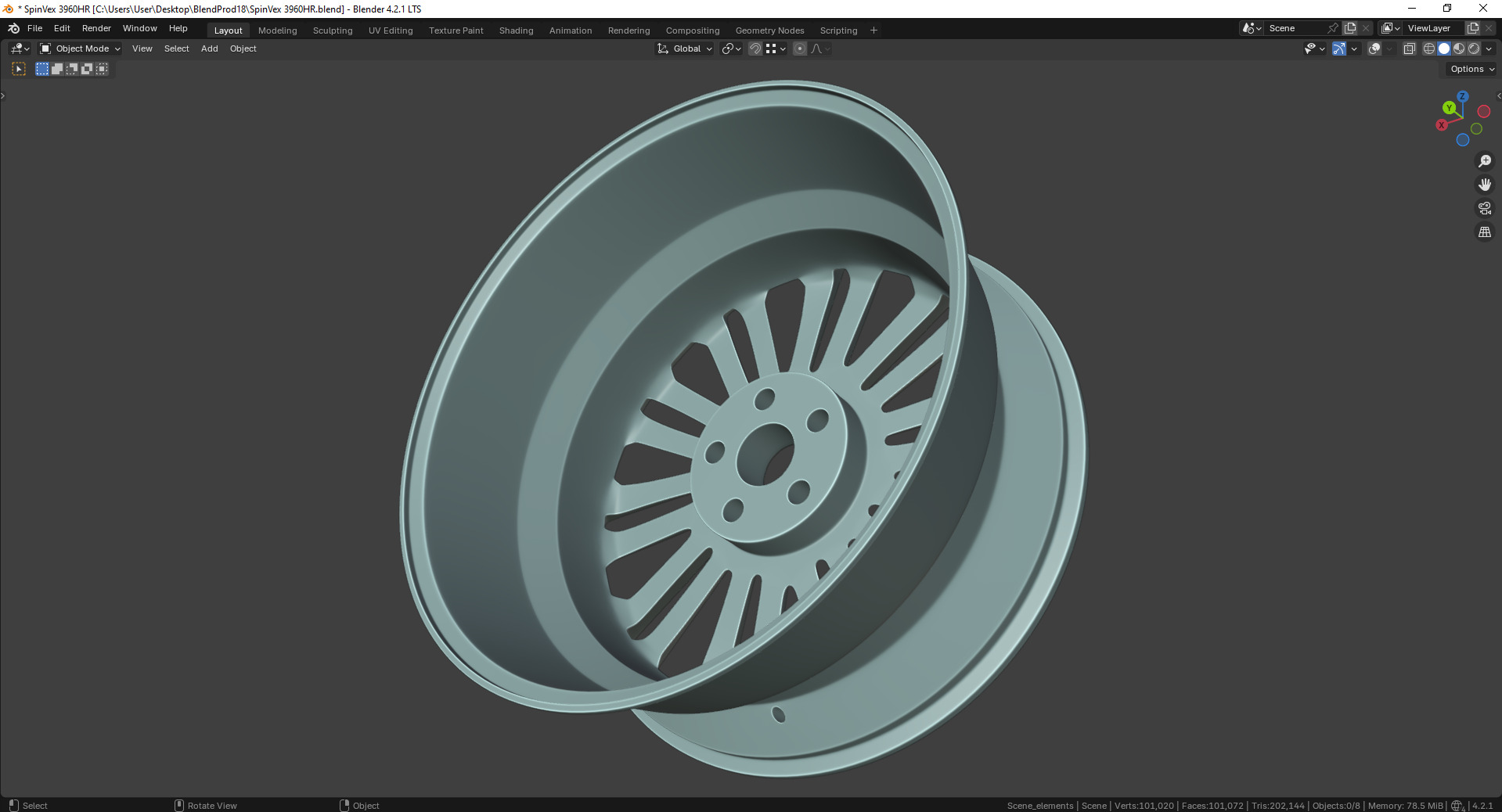Screen dimensions: 1502x812
Task: Switch to the Rendering workspace tab
Action: (629, 31)
